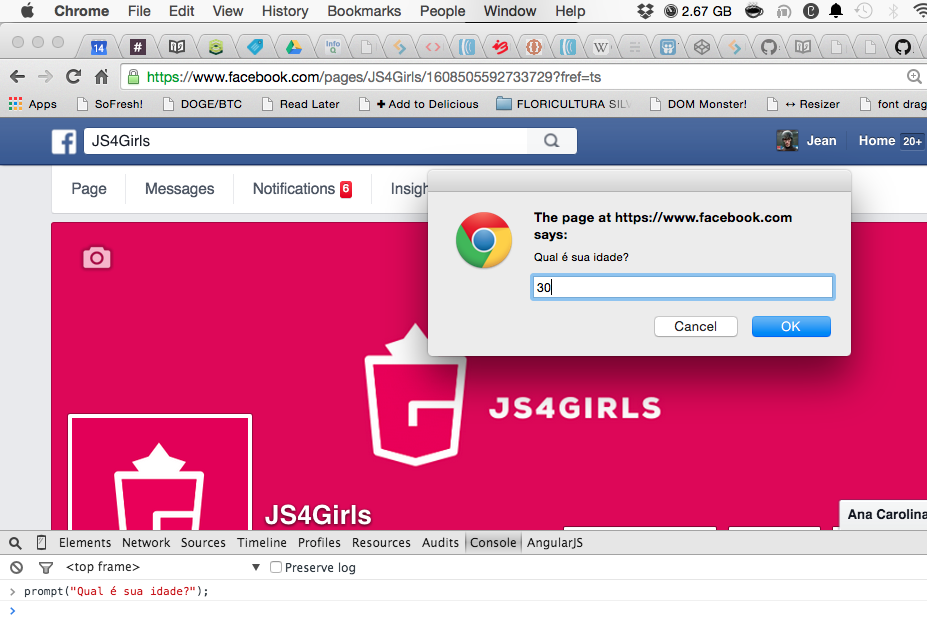Open the top frame context dropdown
Image resolution: width=927 pixels, height=628 pixels.
(163, 567)
